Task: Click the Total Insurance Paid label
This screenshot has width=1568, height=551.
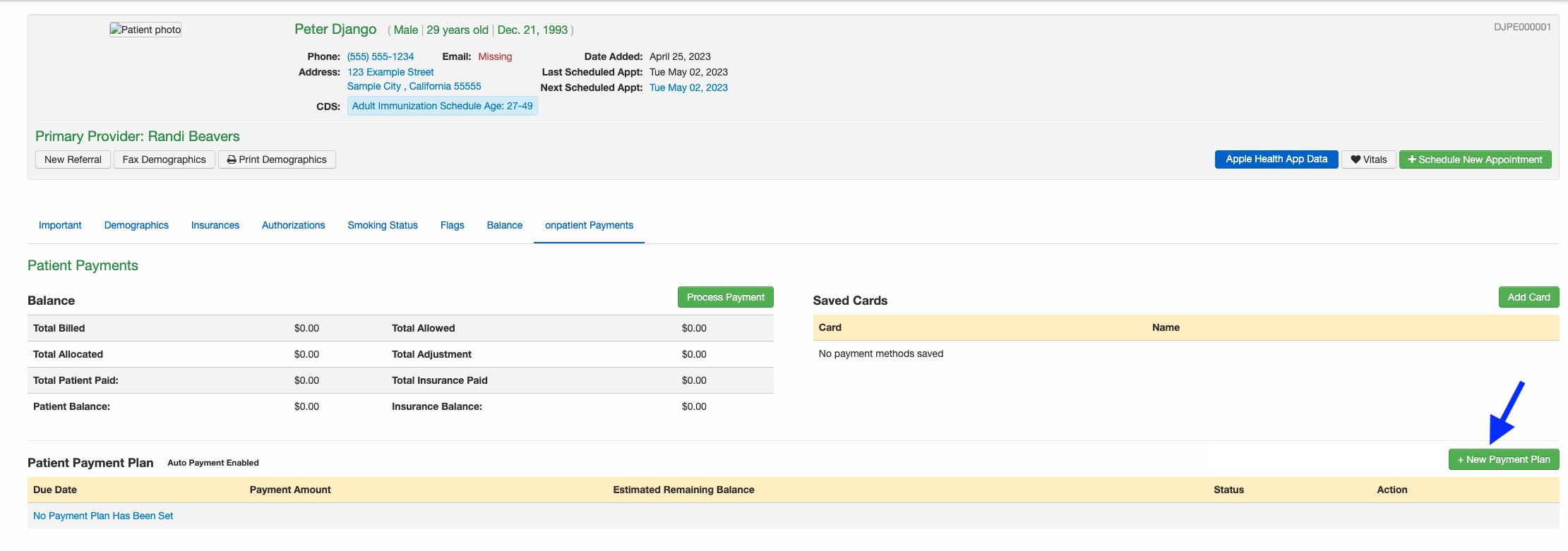Action: (x=440, y=380)
